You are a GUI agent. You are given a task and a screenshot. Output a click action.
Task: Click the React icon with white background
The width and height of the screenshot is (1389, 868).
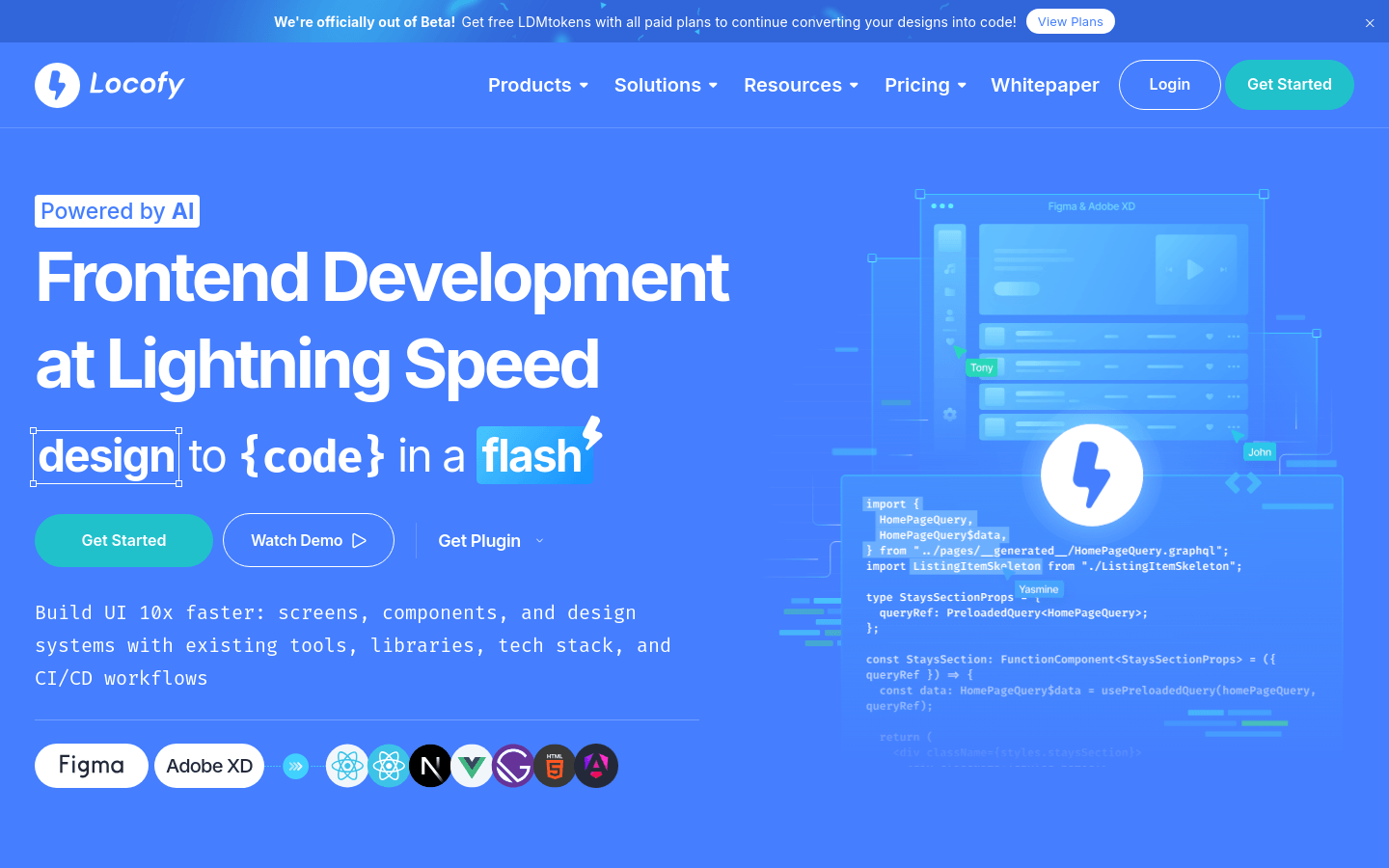347,766
